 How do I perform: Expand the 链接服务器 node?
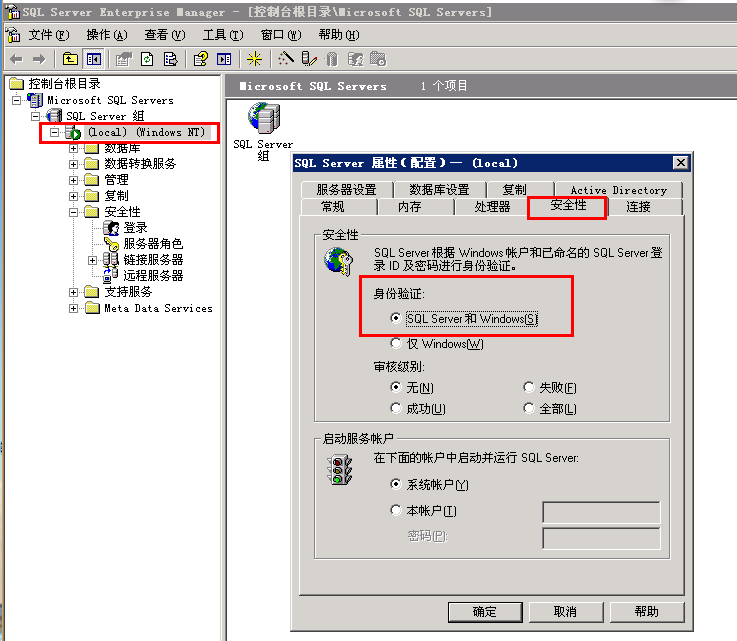pos(93,260)
